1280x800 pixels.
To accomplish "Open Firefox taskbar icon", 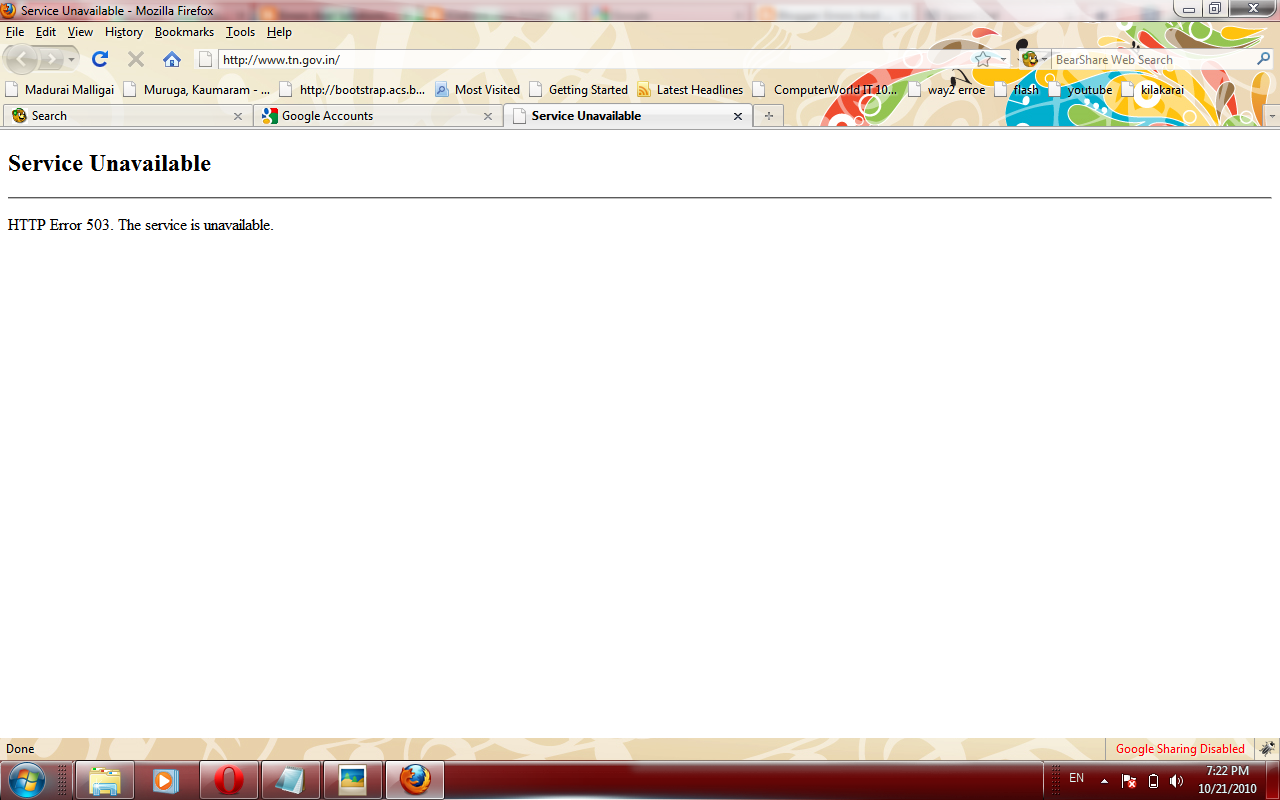I will [x=414, y=779].
